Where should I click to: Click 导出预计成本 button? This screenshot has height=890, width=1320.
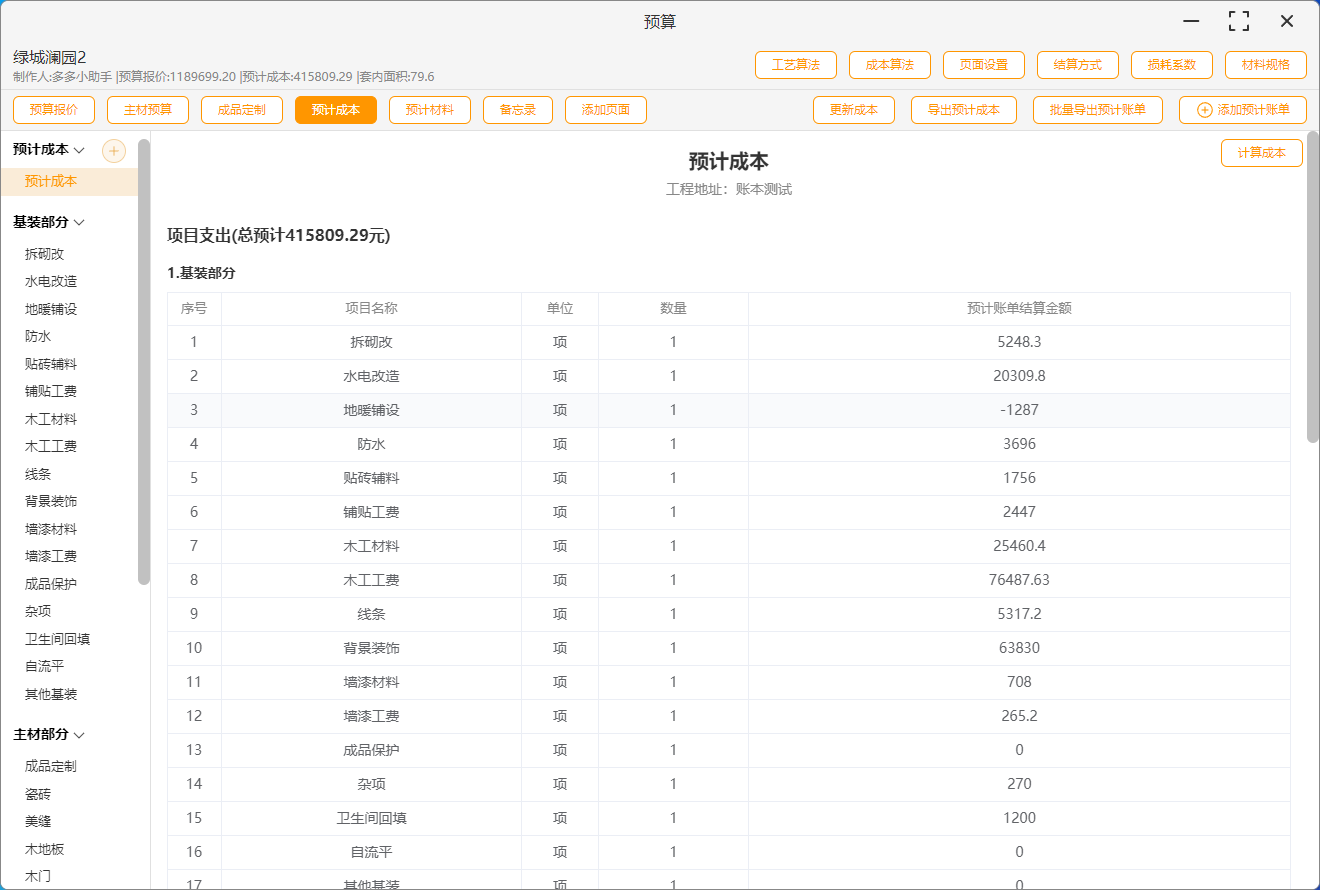pos(964,110)
